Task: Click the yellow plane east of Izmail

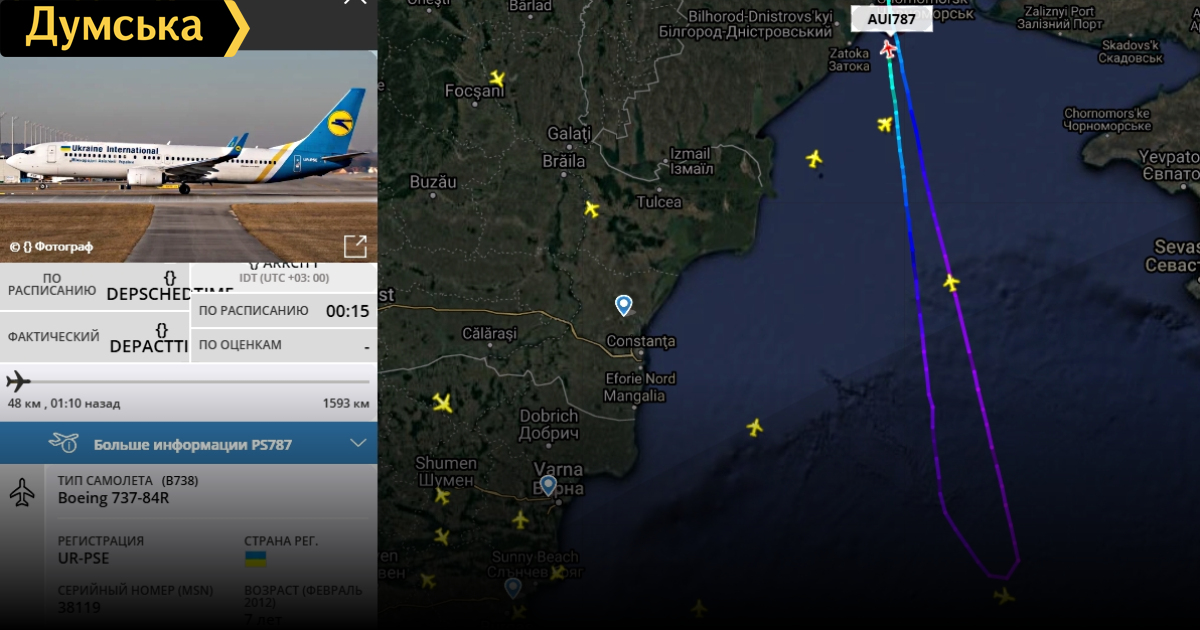Action: coord(814,158)
